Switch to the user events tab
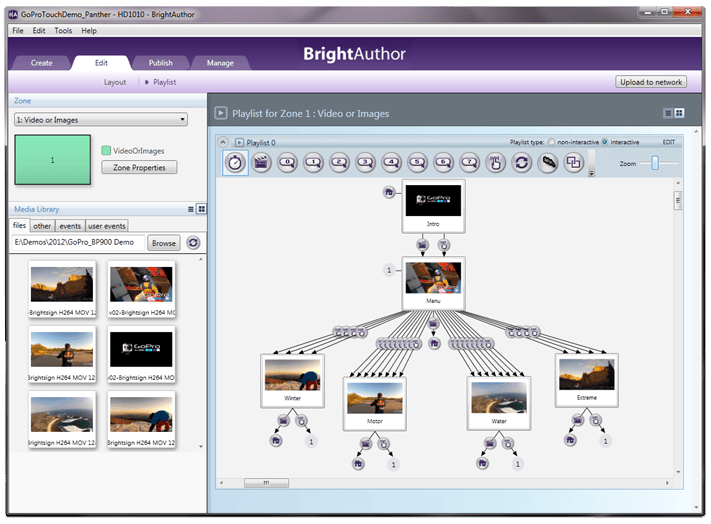Screen dimensions: 711x524 pos(107,226)
